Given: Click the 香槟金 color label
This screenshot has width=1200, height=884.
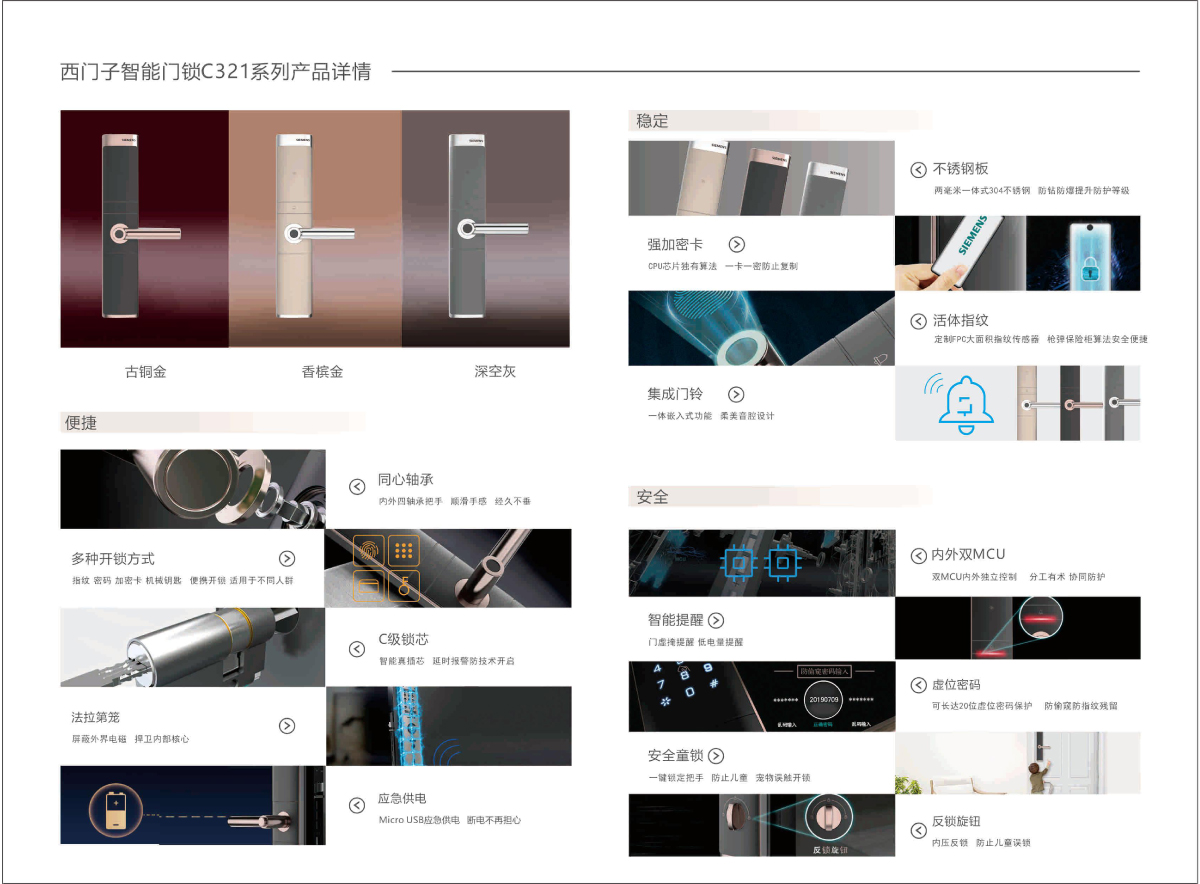Looking at the screenshot, I should (322, 372).
